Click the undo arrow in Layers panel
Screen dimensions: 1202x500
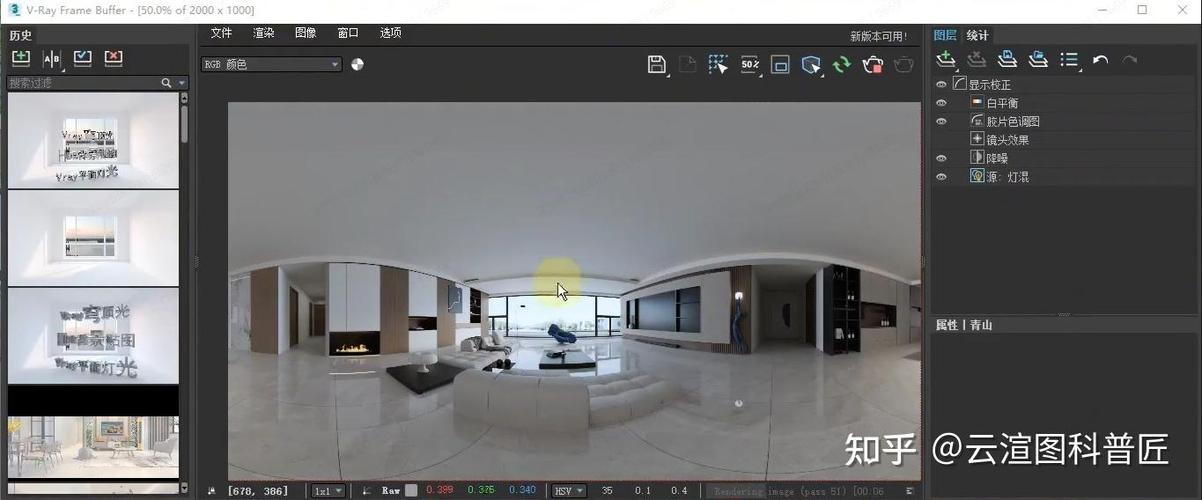(x=1100, y=60)
